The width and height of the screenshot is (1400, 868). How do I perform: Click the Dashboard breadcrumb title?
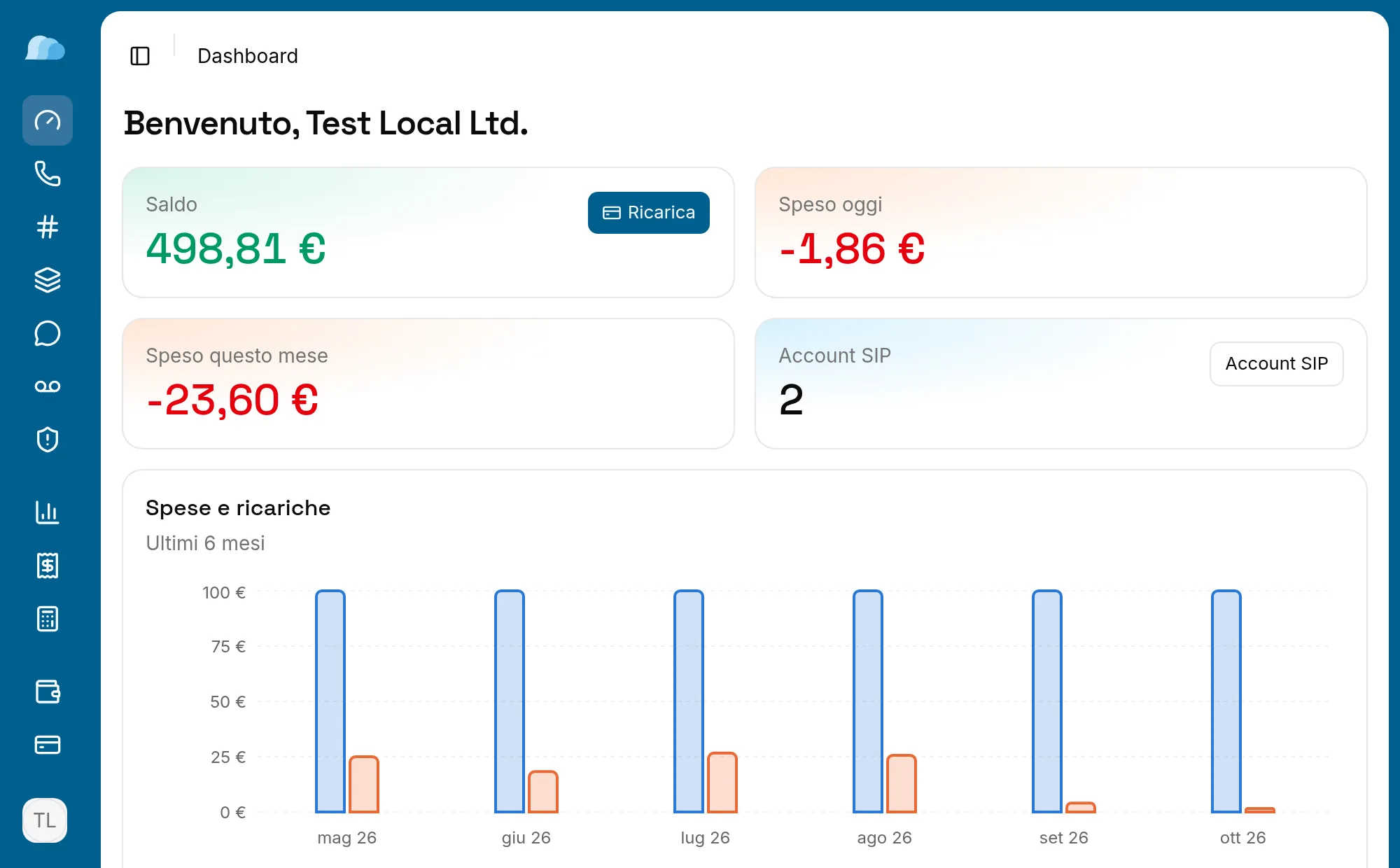click(x=248, y=56)
